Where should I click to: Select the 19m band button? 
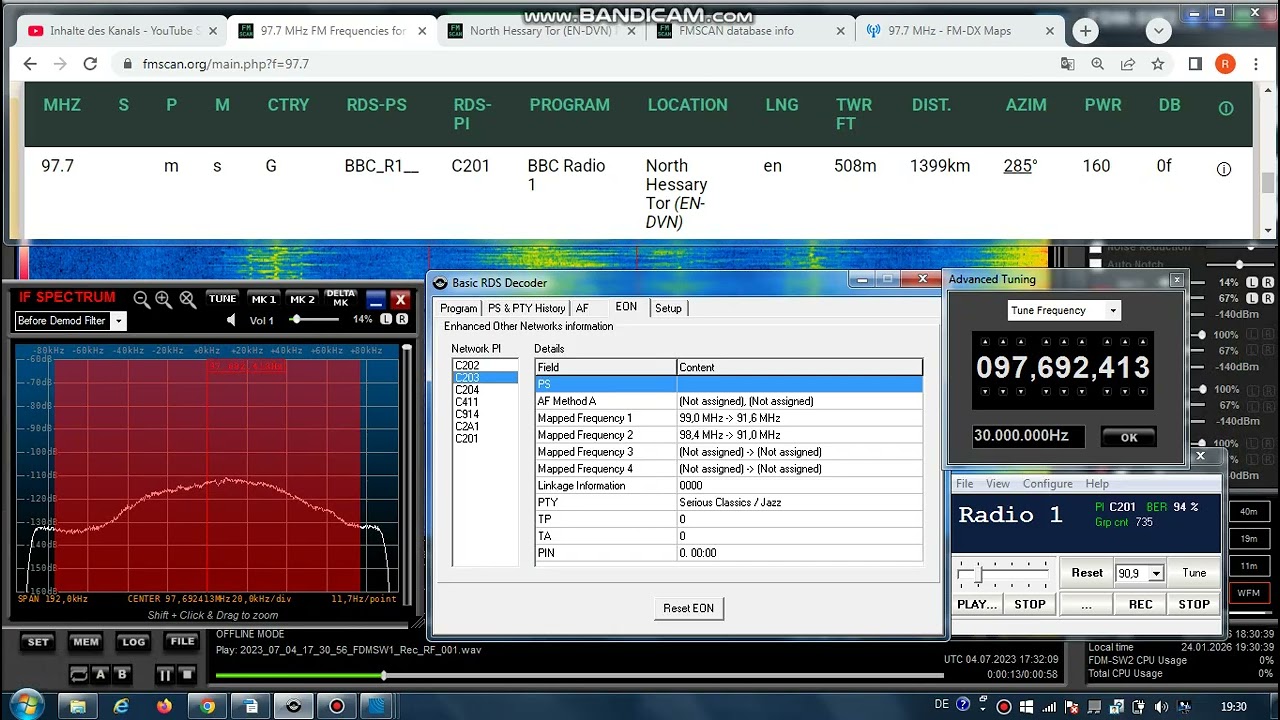pos(1249,539)
